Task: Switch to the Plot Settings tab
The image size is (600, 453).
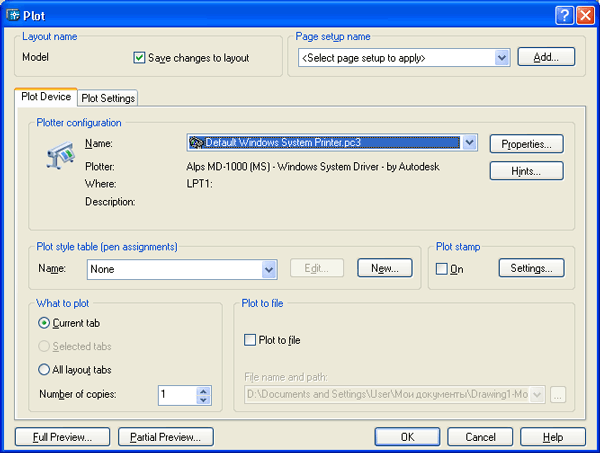Action: tap(108, 98)
